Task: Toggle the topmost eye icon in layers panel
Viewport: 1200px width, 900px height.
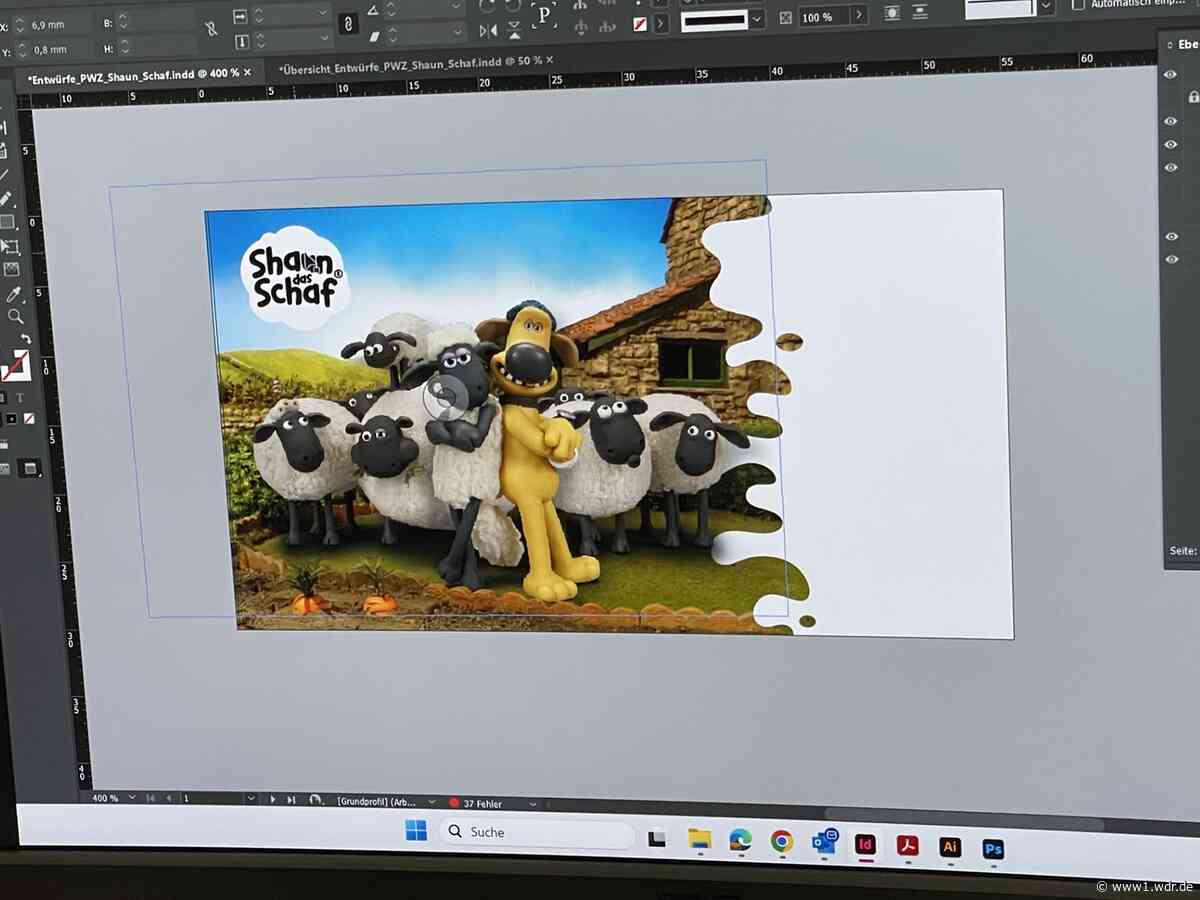Action: coord(1170,74)
